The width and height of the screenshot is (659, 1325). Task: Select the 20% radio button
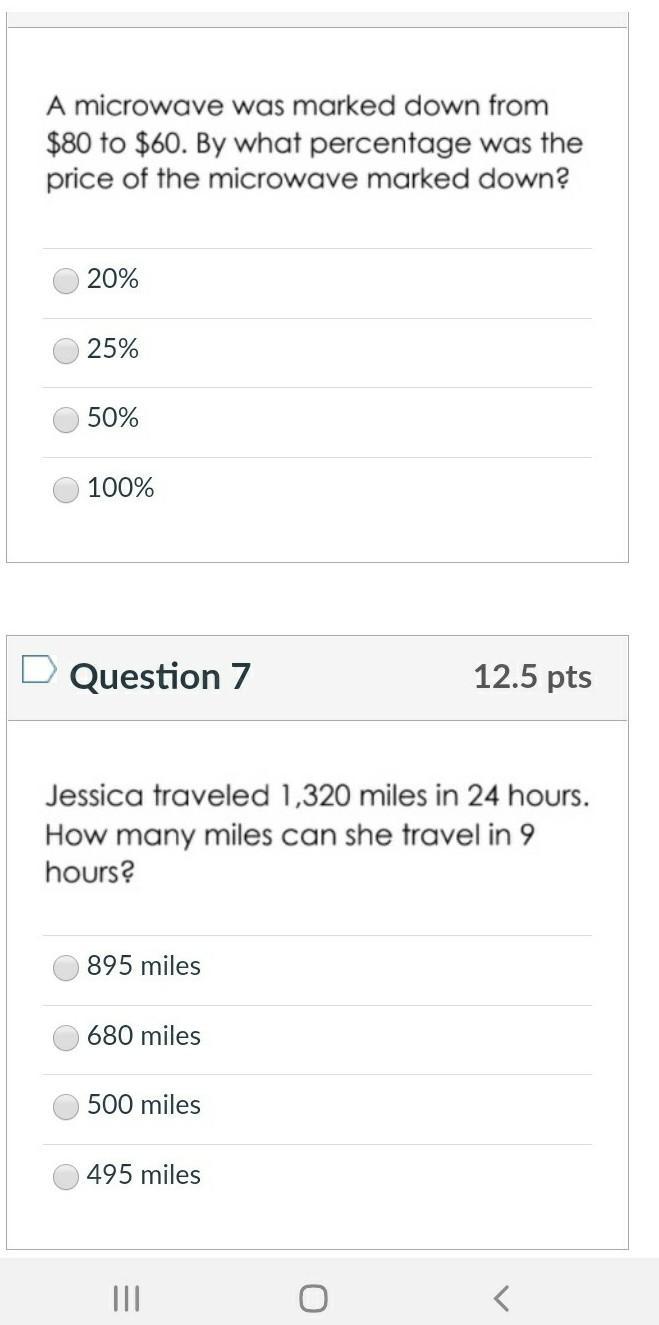[66, 281]
